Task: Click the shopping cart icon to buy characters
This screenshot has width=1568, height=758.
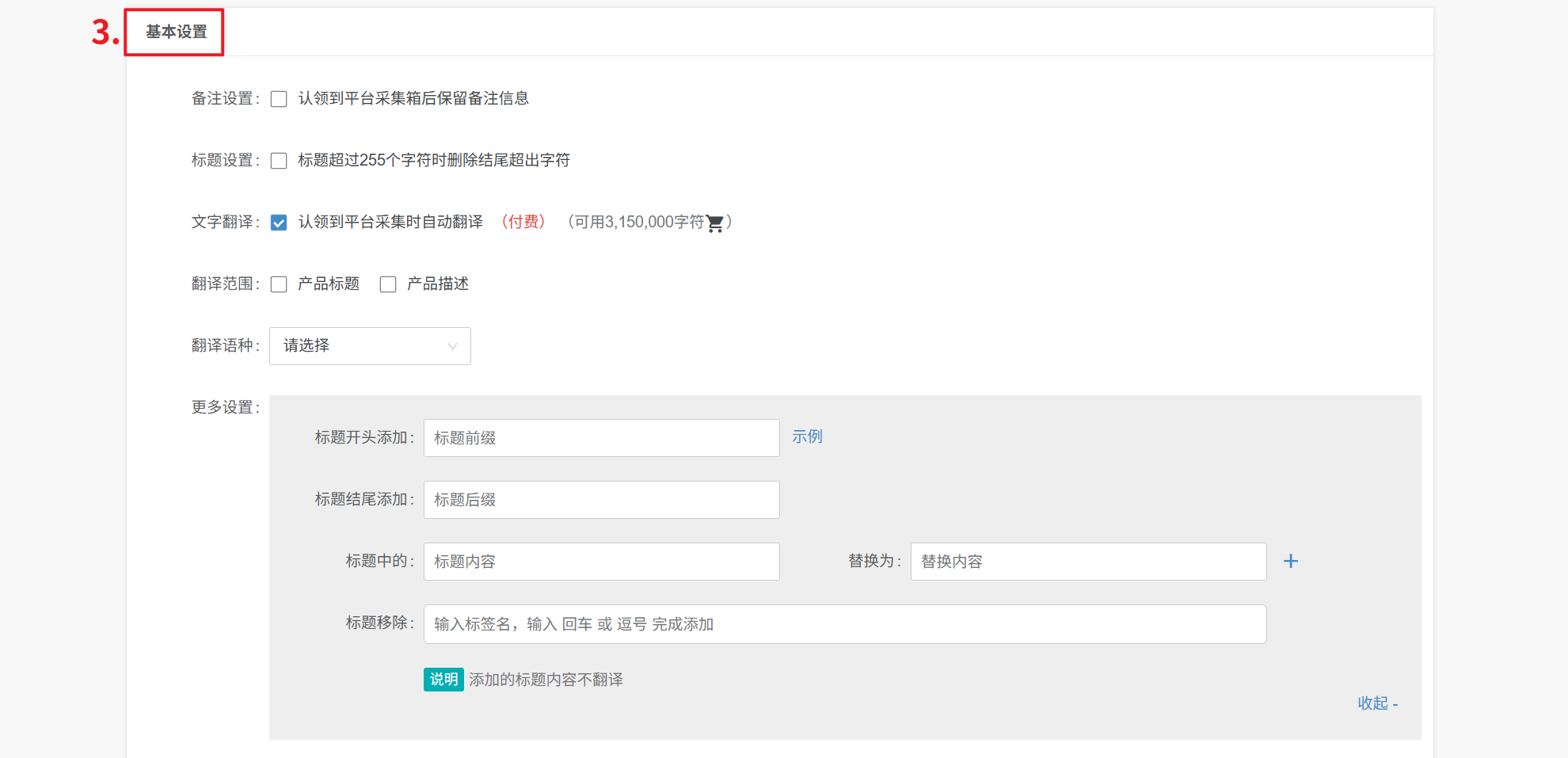Action: (714, 223)
